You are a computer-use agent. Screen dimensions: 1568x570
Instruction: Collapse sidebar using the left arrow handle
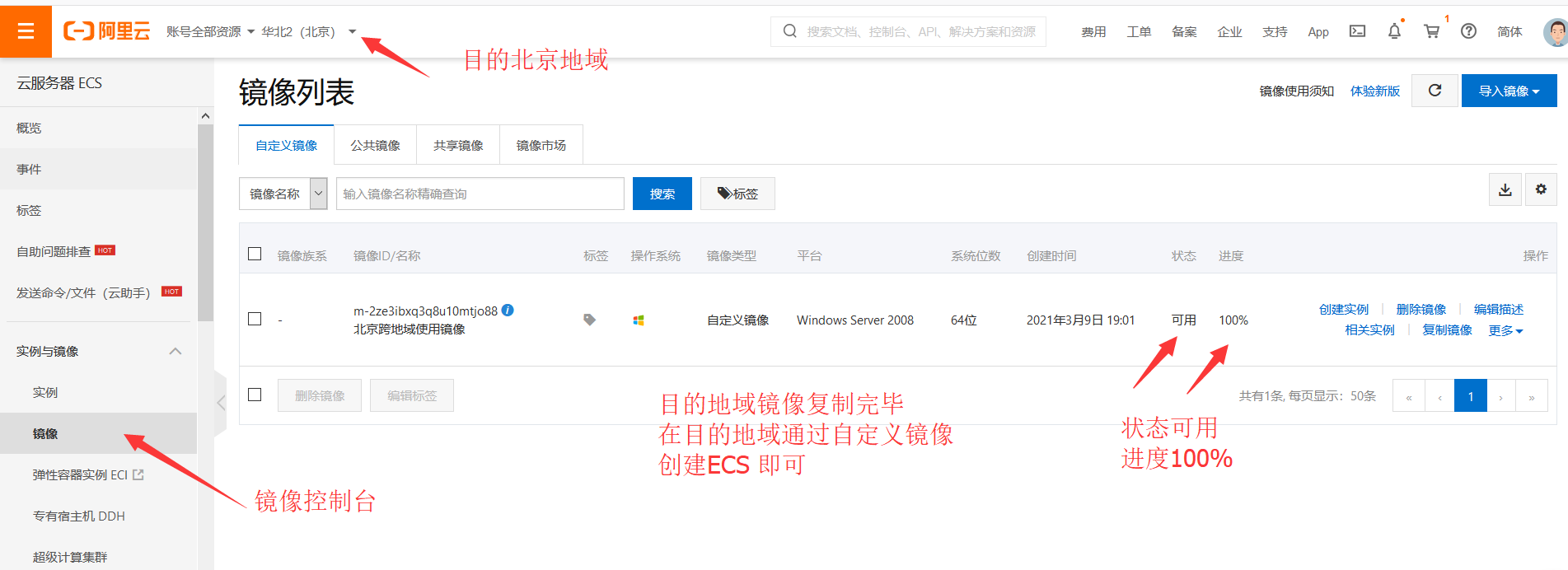point(220,403)
